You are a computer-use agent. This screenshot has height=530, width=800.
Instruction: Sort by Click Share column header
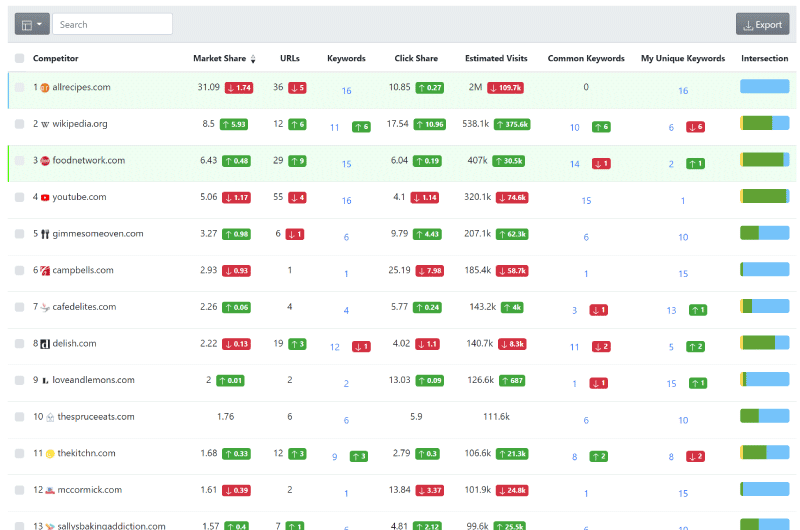[x=416, y=58]
